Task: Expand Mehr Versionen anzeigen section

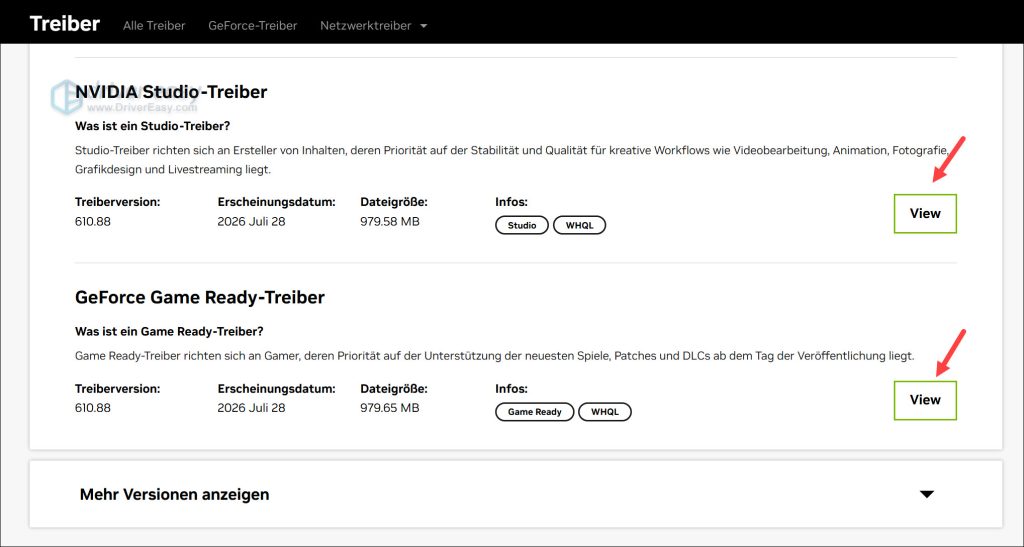Action: (x=516, y=494)
